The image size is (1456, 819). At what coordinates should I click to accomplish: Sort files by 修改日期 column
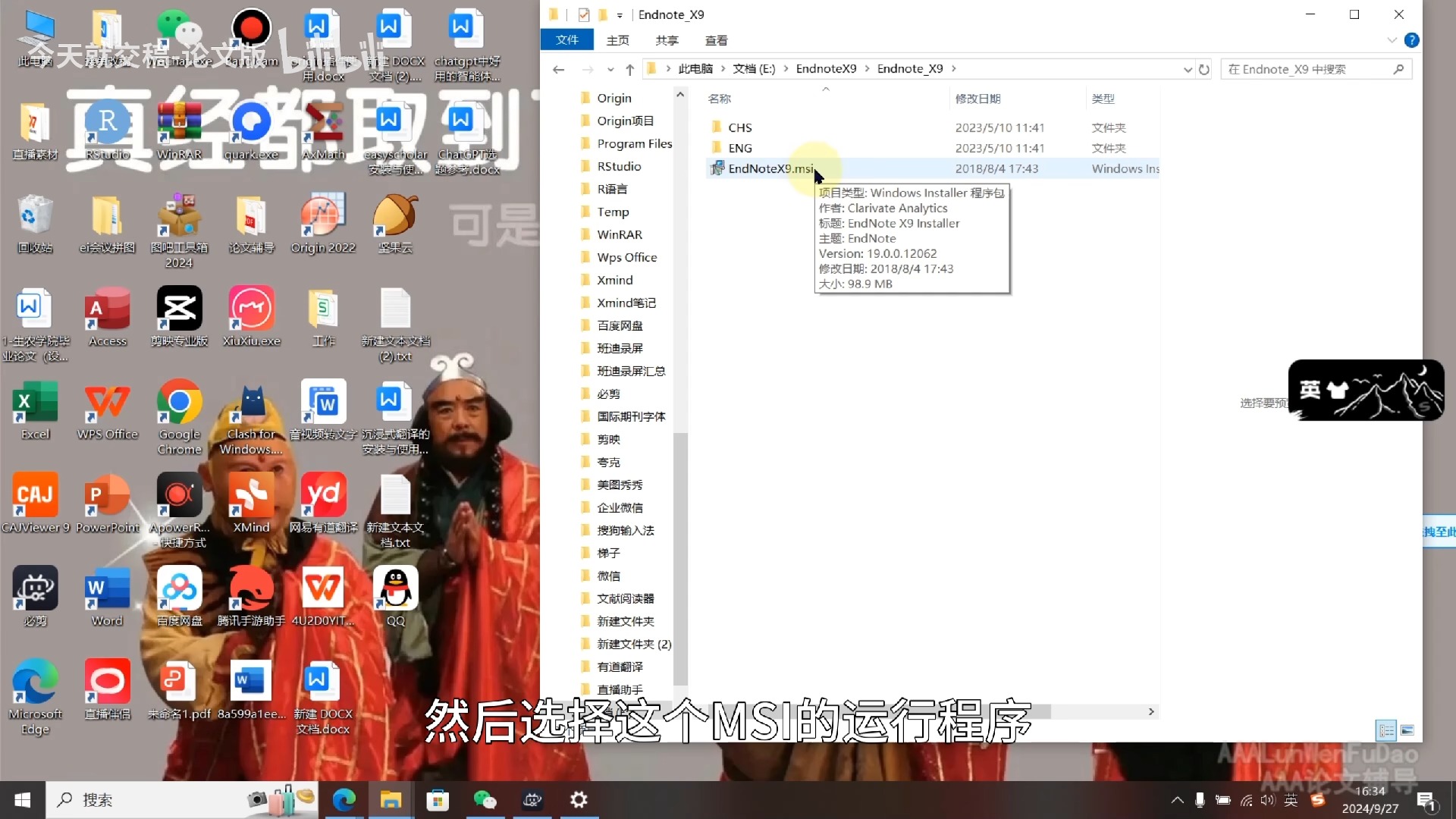(x=977, y=99)
